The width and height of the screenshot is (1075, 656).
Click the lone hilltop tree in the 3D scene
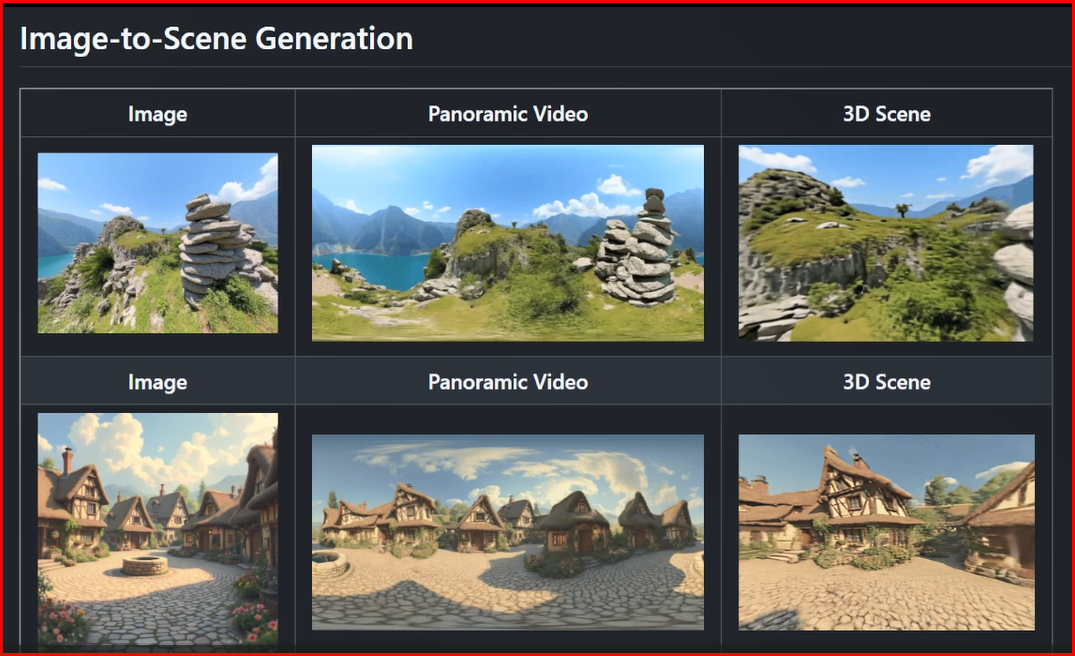(903, 210)
